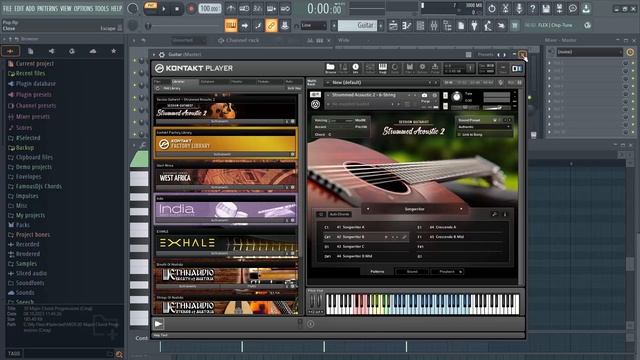Open plugin wrapper settings gear for Guitar
This screenshot has width=640, height=360.
[x=162, y=54]
